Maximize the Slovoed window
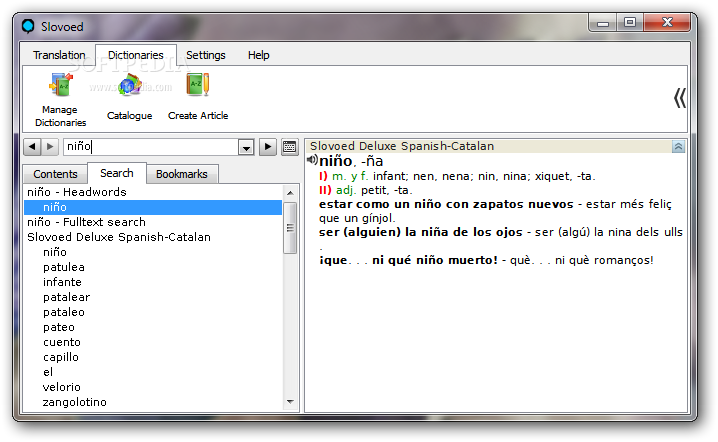Viewport: 718px width, 442px height. pos(630,23)
